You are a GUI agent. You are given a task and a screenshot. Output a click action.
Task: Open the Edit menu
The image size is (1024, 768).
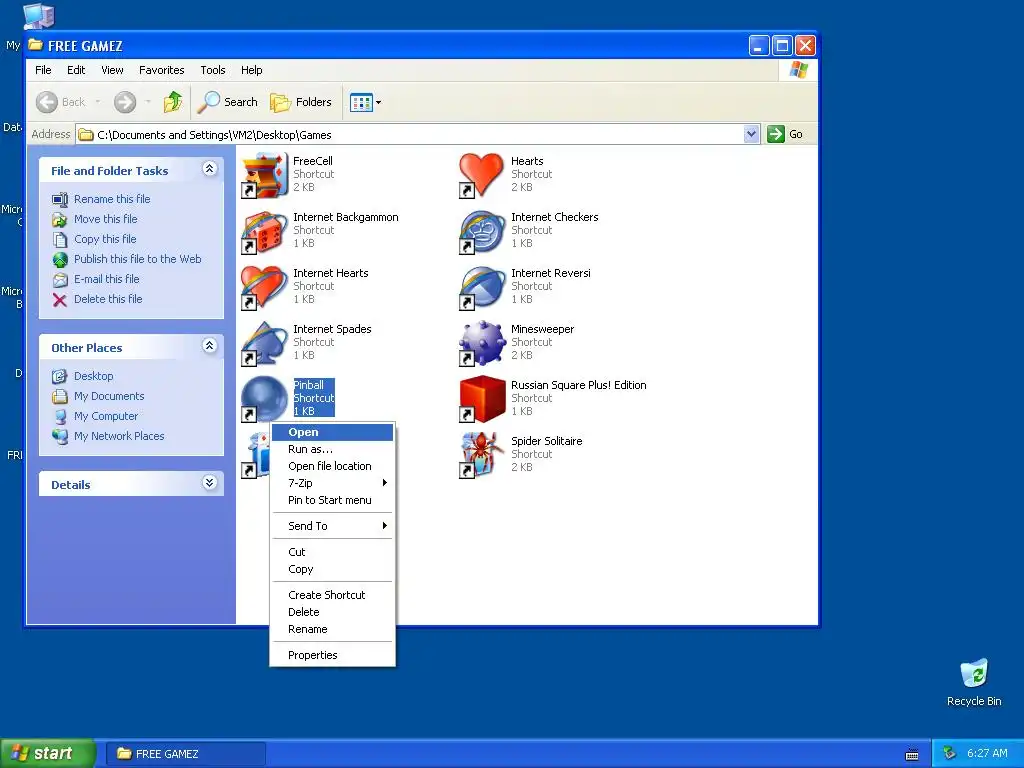76,70
